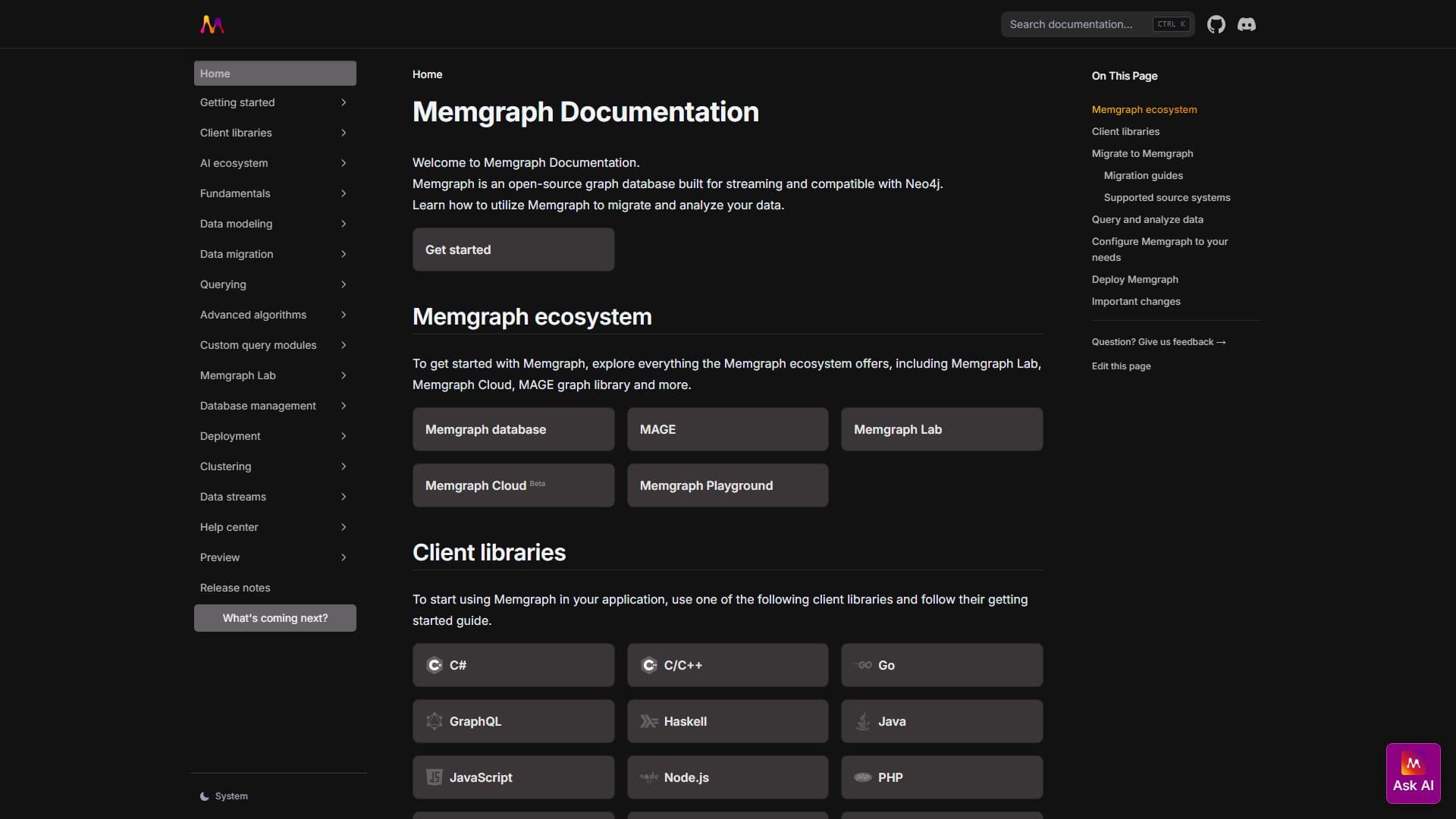Click Edit this page link
1456x819 pixels.
(1121, 366)
